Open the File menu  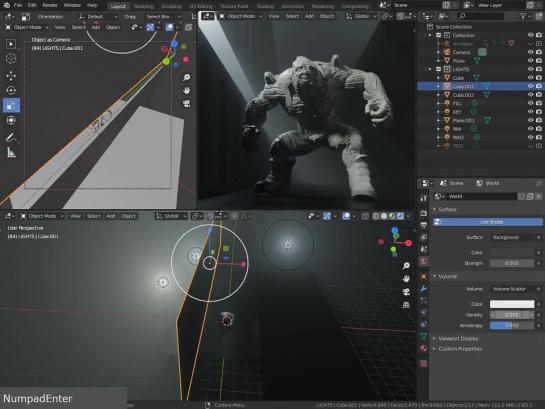[x=17, y=5]
